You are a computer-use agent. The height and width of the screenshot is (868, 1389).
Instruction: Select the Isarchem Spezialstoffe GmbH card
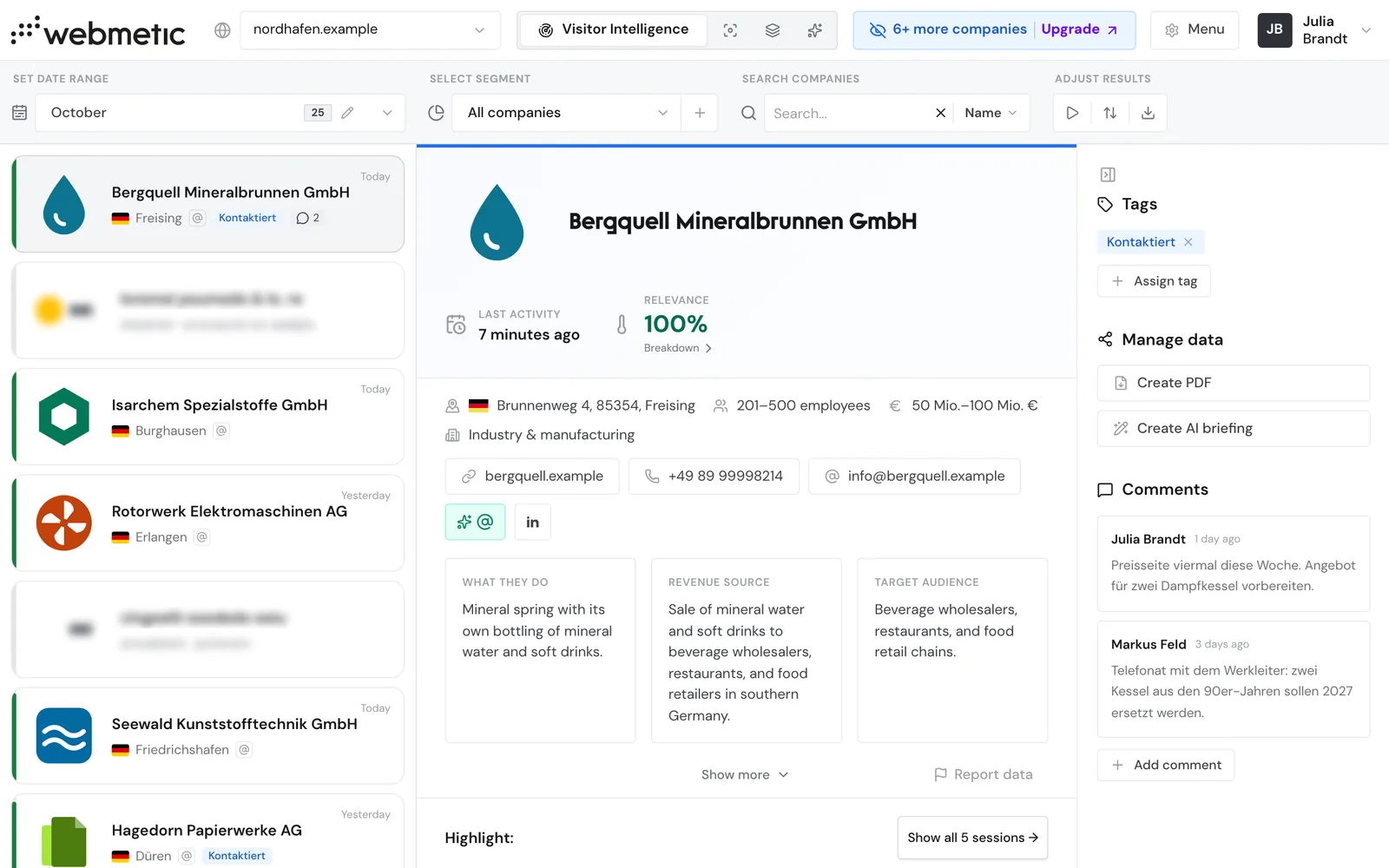[x=208, y=417]
